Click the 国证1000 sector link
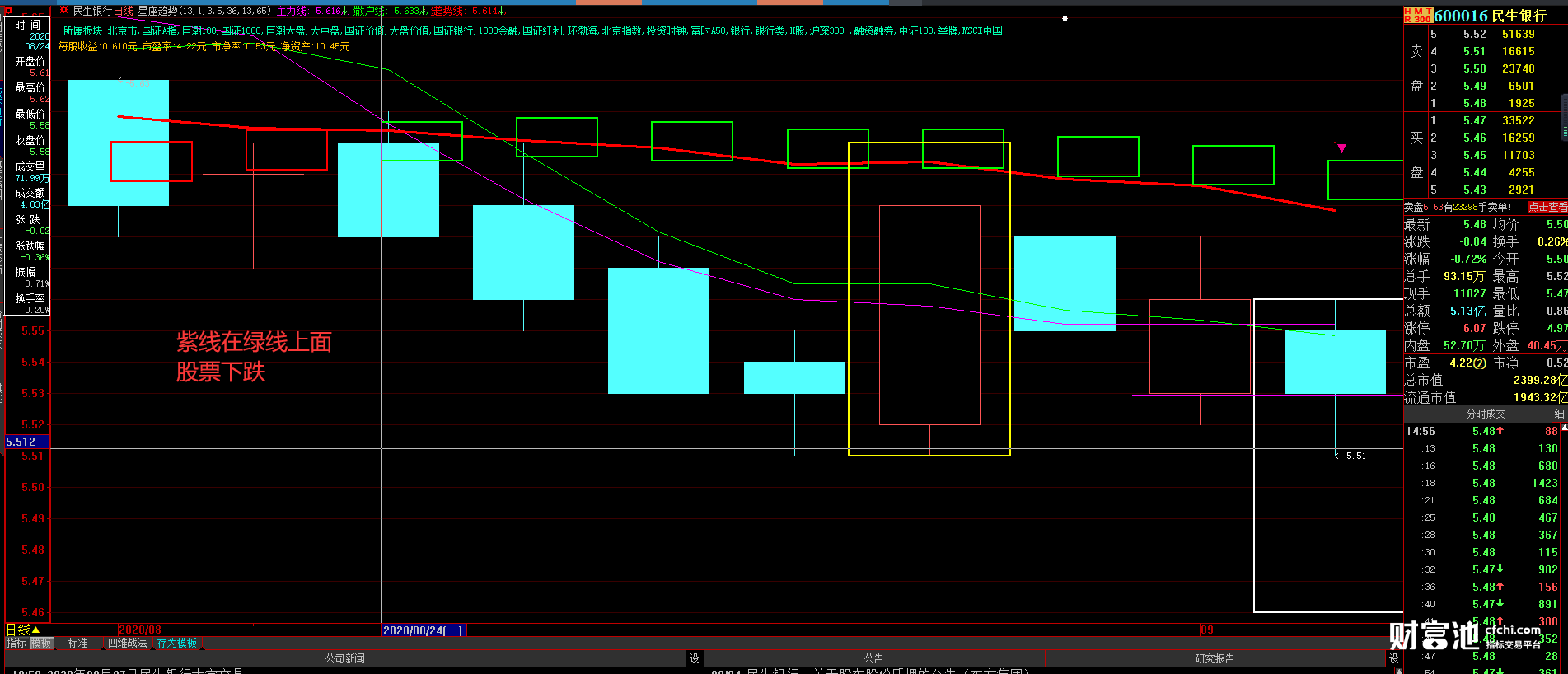This screenshot has width=1568, height=674. tap(241, 30)
